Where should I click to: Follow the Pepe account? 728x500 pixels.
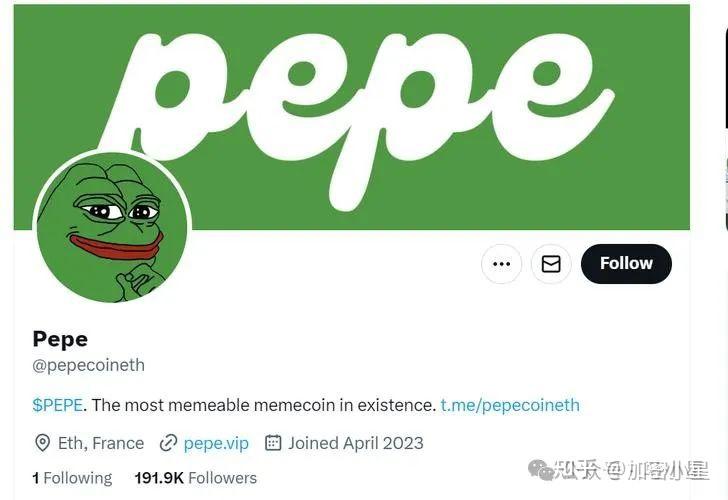[626, 264]
